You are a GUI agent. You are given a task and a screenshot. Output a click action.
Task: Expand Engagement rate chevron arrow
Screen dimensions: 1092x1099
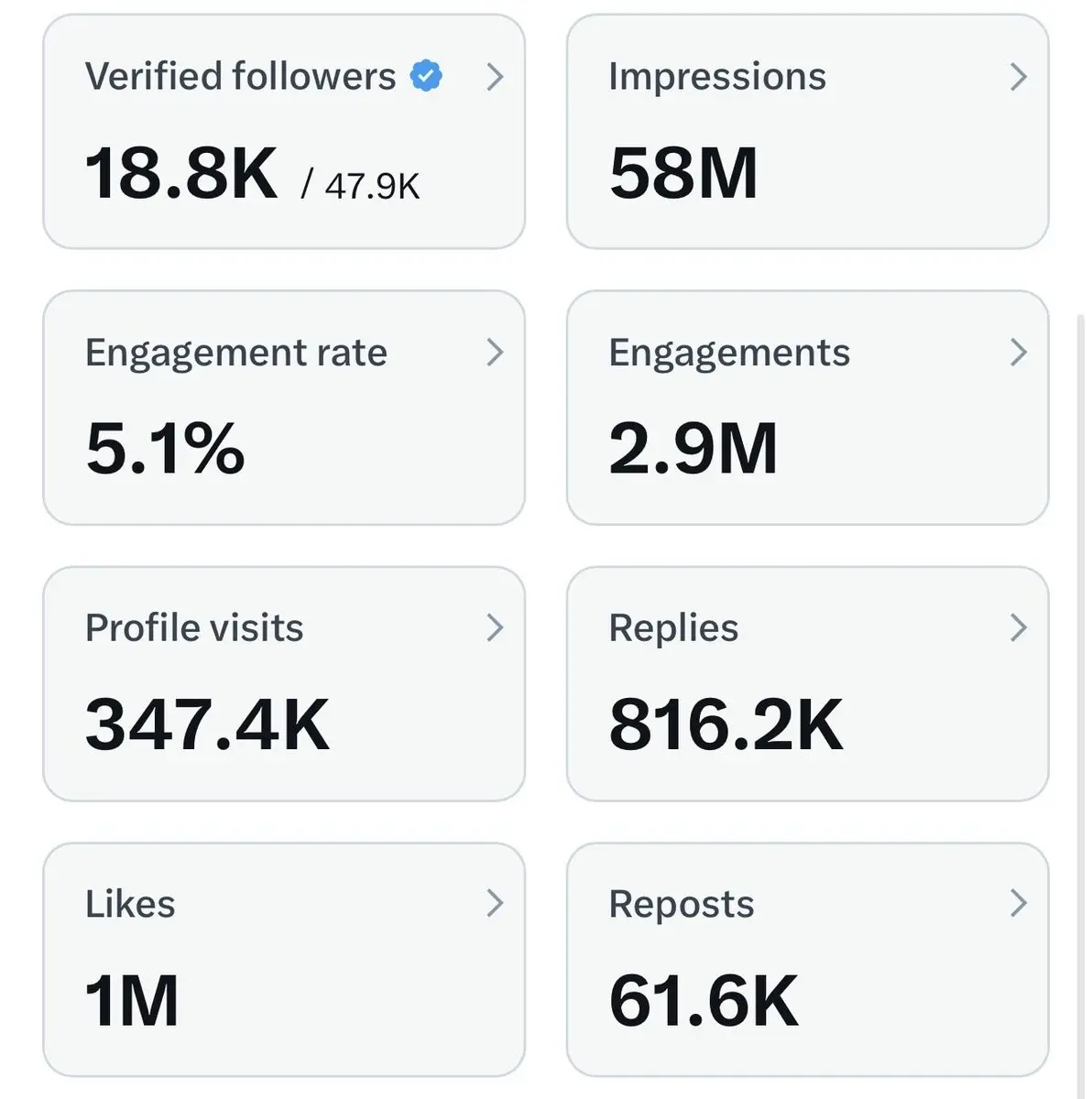495,353
